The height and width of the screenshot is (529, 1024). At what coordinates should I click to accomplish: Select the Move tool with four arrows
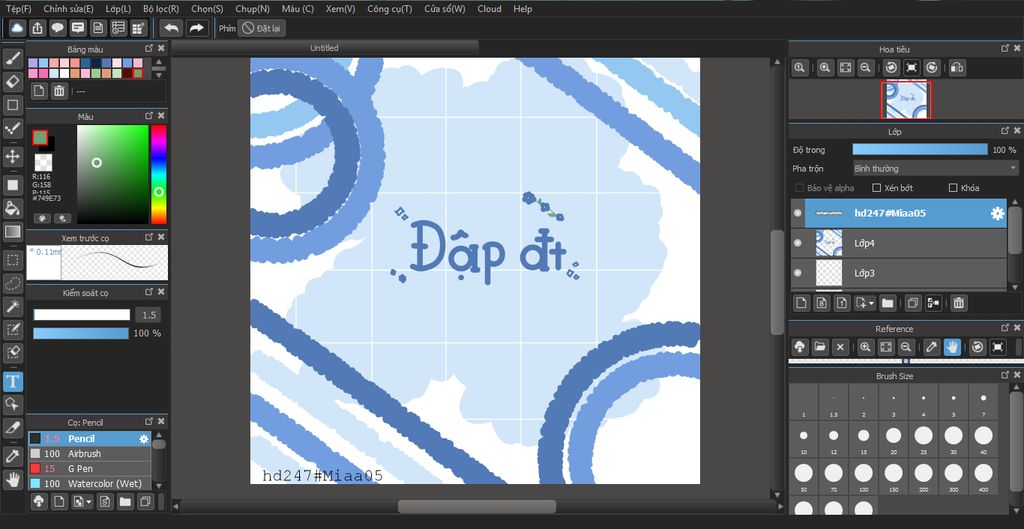[x=13, y=156]
